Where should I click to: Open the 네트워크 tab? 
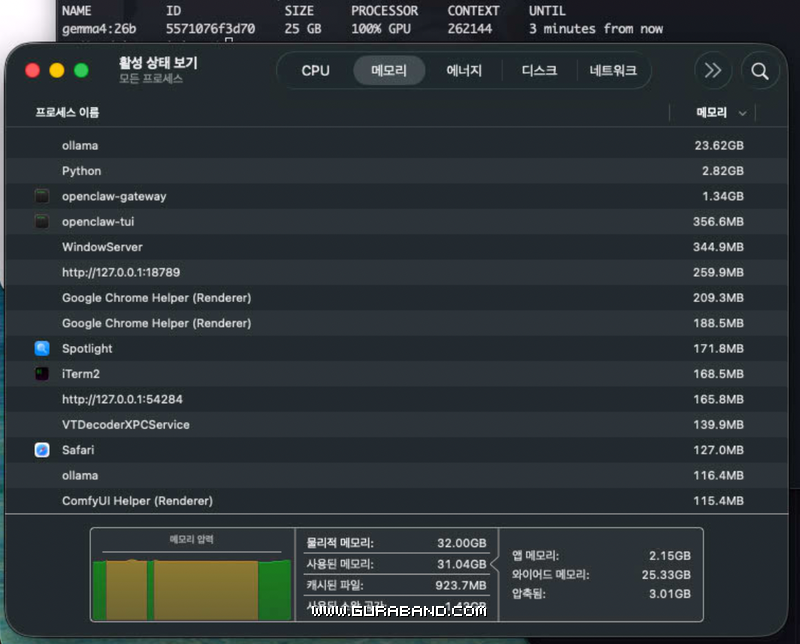click(615, 71)
